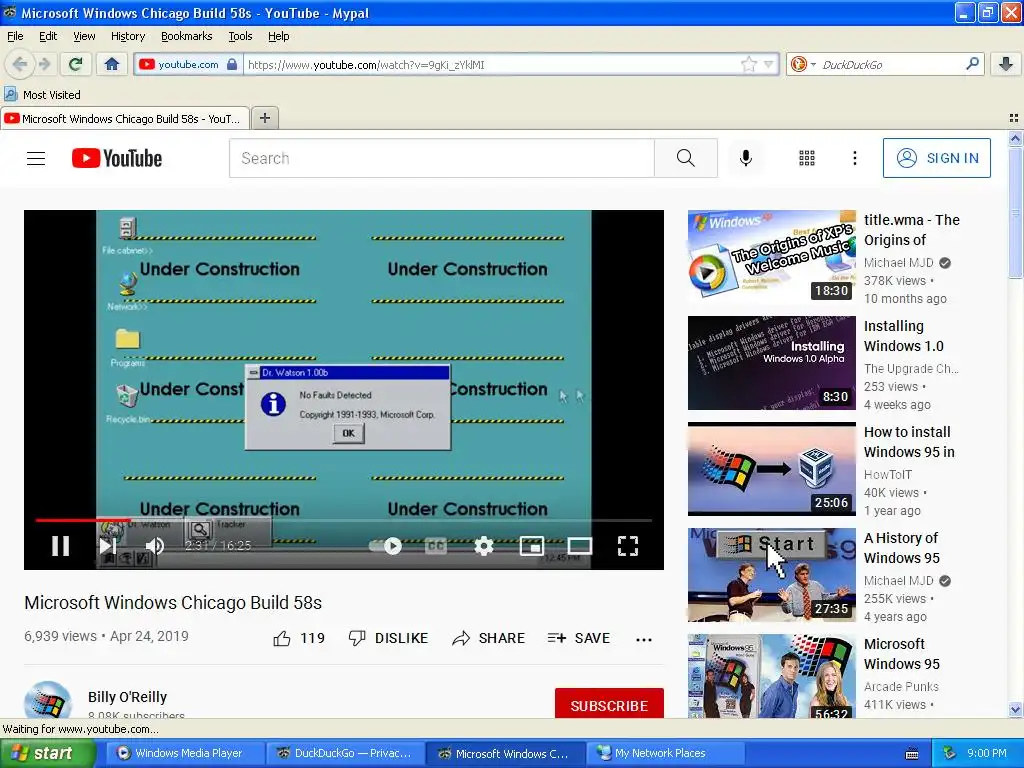This screenshot has width=1024, height=768.
Task: Open YouTube hamburger guide menu
Action: (x=36, y=158)
